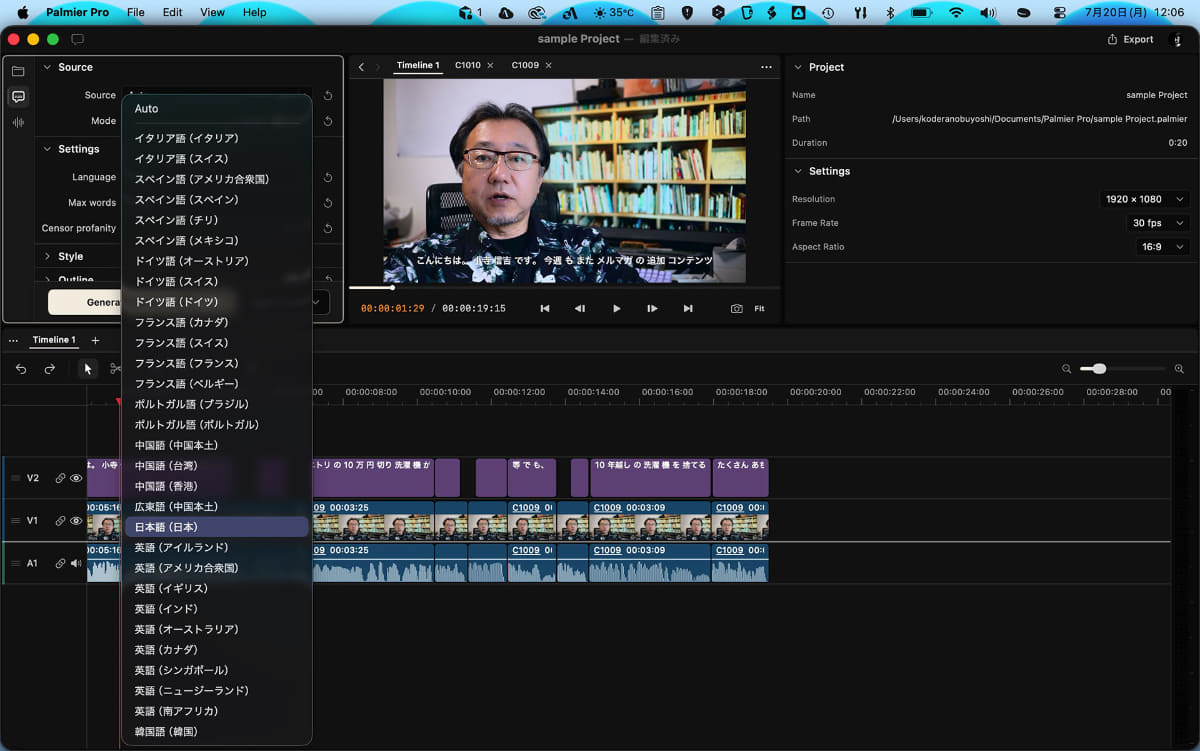
Task: Open the audio waveform panel icon
Action: point(18,122)
